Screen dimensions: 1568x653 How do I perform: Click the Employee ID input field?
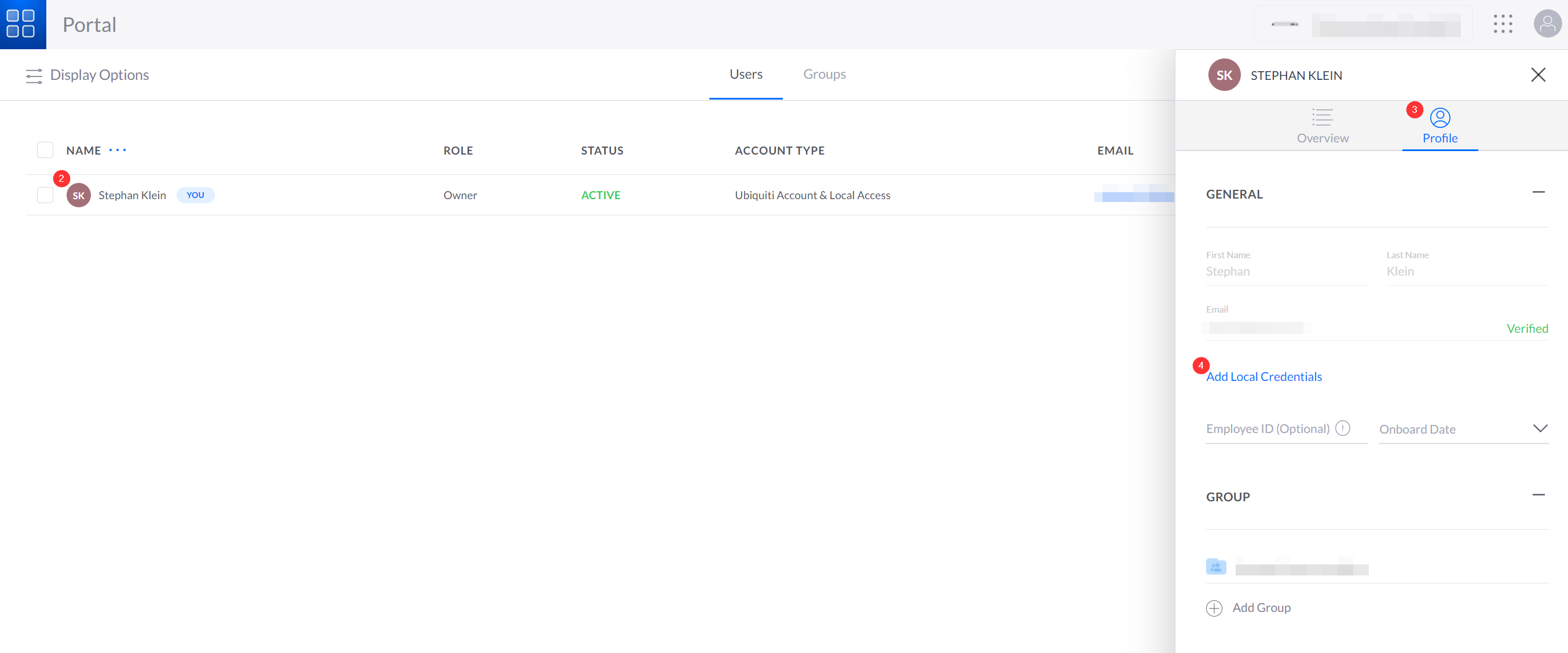tap(1266, 429)
